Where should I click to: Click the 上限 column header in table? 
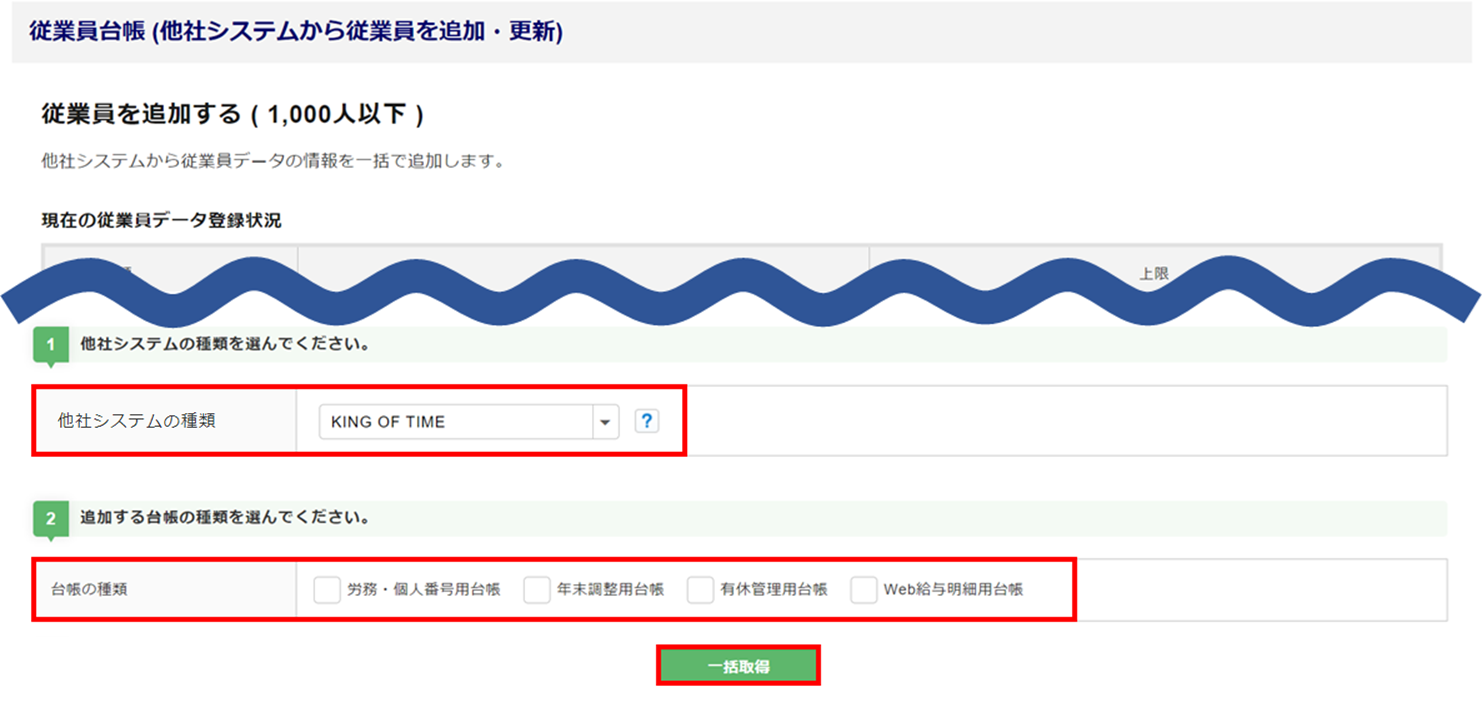point(1154,273)
